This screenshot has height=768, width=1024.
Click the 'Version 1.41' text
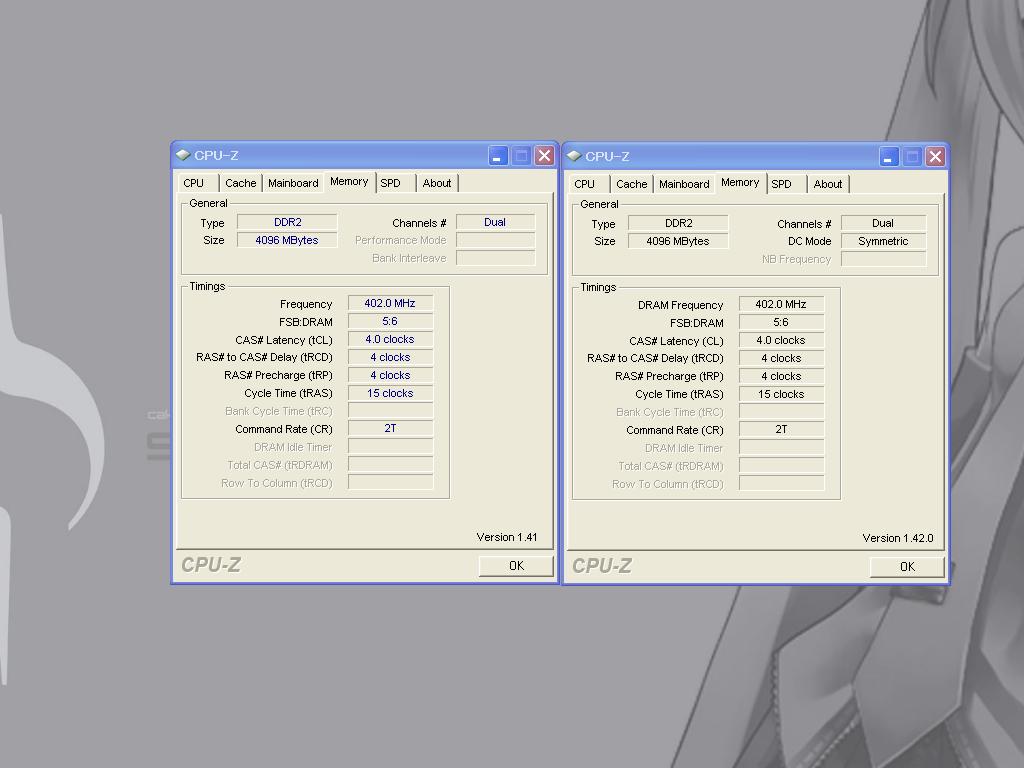tap(507, 537)
